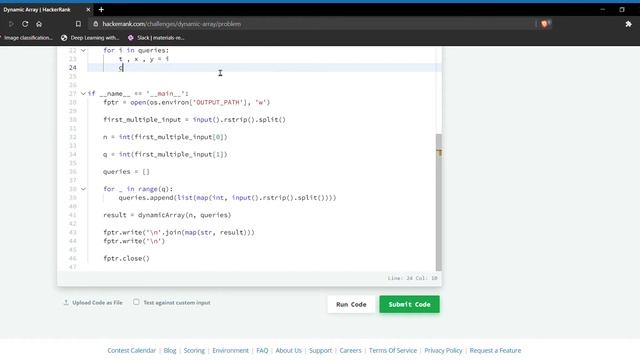640x360 pixels.
Task: Open the Contest Calendar link
Action: tap(131, 350)
